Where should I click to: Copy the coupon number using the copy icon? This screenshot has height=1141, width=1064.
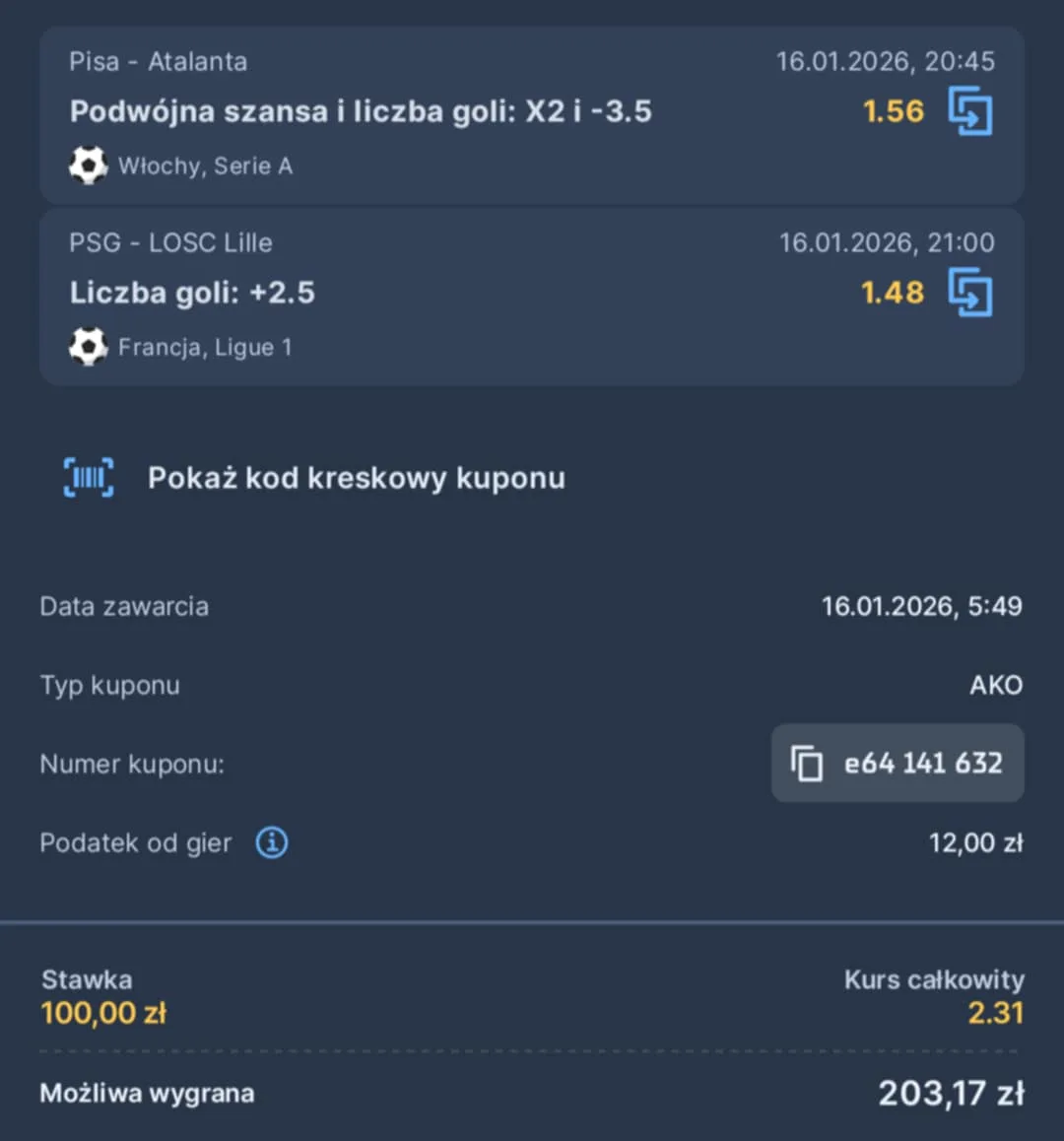pyautogui.click(x=808, y=764)
